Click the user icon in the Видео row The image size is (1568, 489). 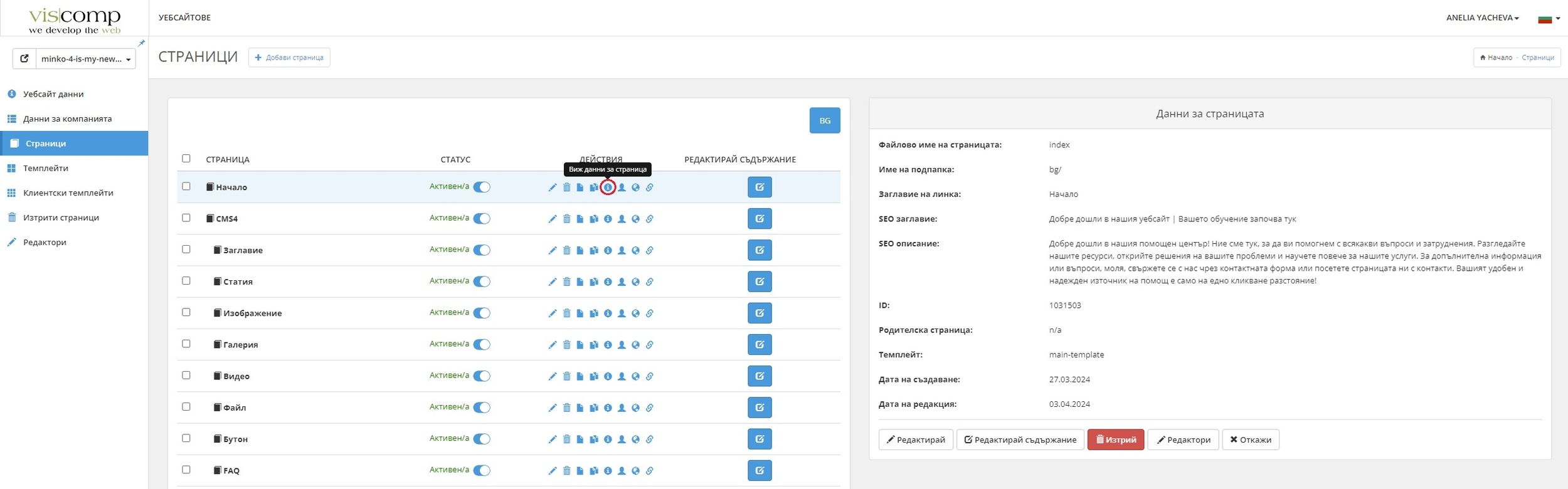[622, 376]
